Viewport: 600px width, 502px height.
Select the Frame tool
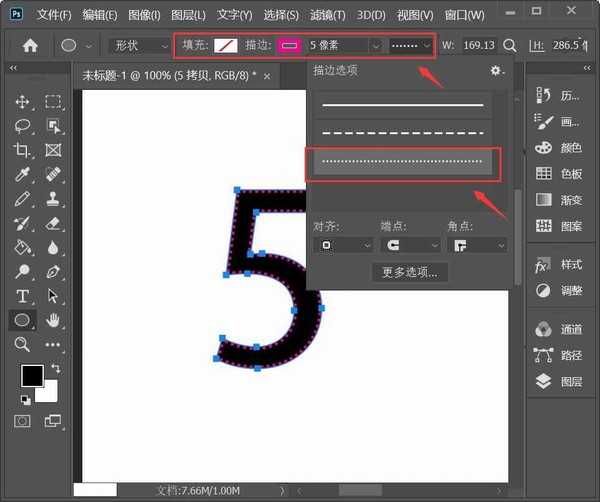tap(53, 150)
